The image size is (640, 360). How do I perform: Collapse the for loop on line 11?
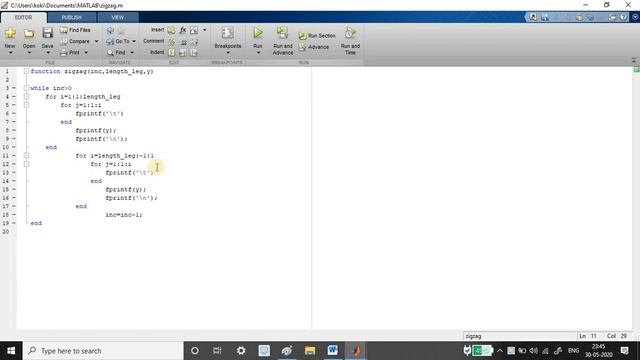point(26,156)
